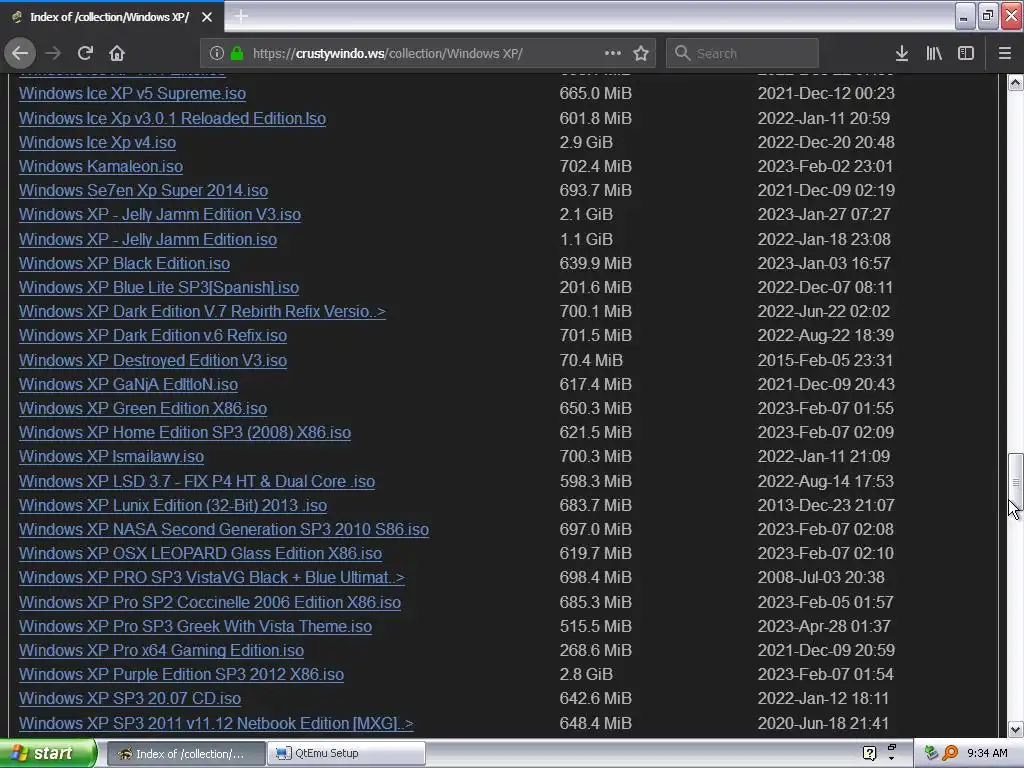
Task: Bookmark this page with the star
Action: [641, 53]
